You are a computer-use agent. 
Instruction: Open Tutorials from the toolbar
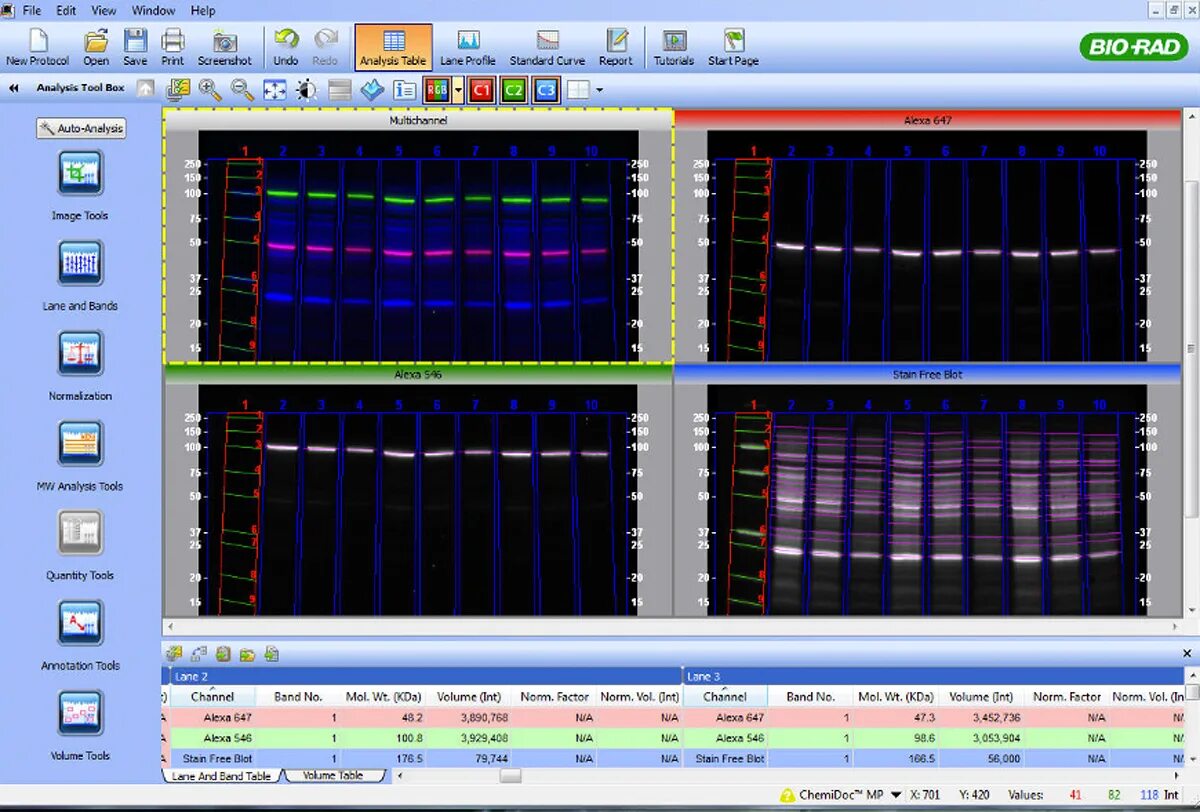click(674, 46)
